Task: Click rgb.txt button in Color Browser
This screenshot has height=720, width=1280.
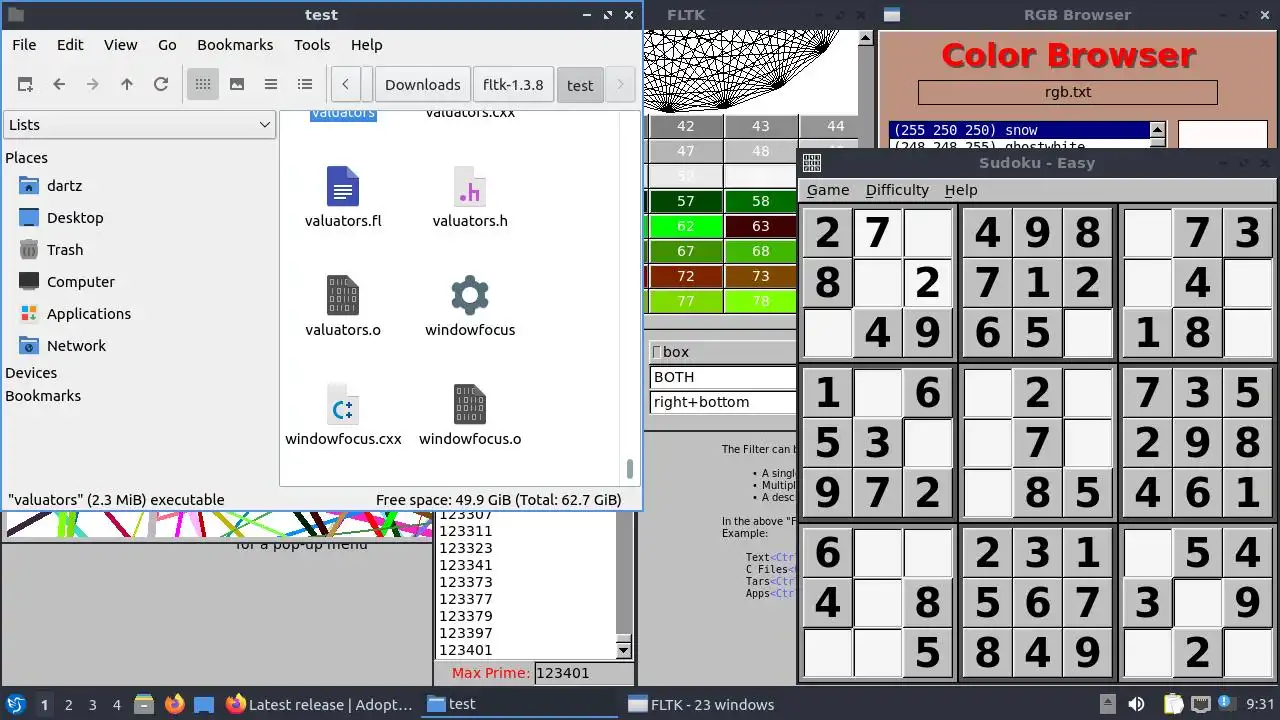Action: click(x=1068, y=92)
